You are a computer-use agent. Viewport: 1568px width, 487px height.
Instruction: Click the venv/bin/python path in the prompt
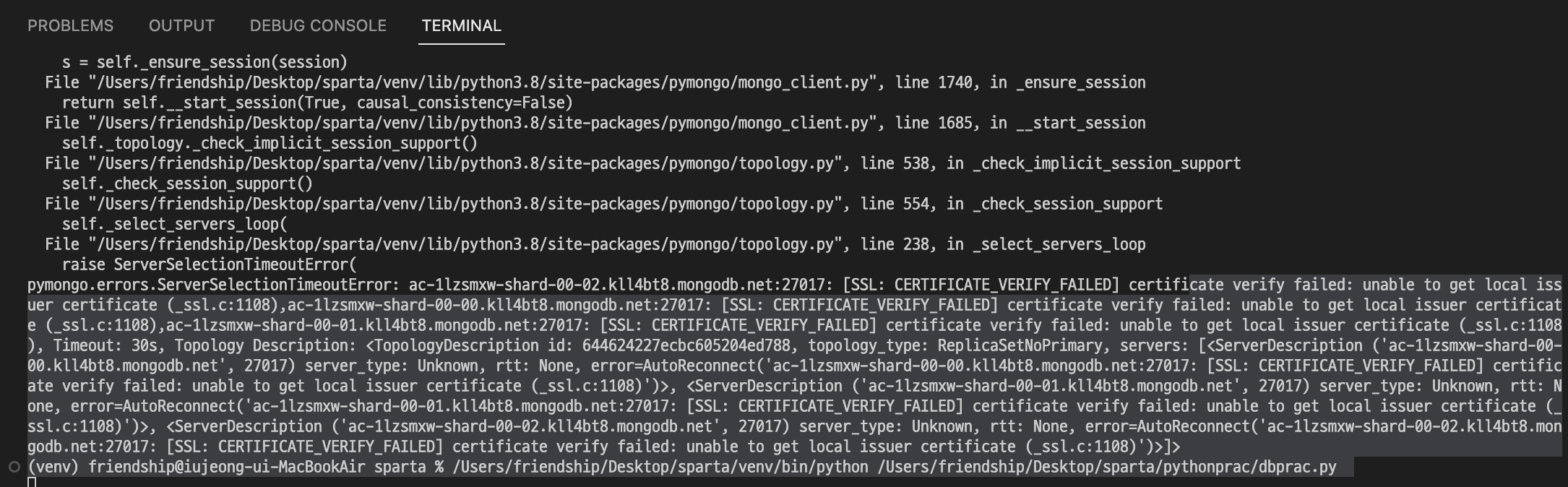click(660, 467)
